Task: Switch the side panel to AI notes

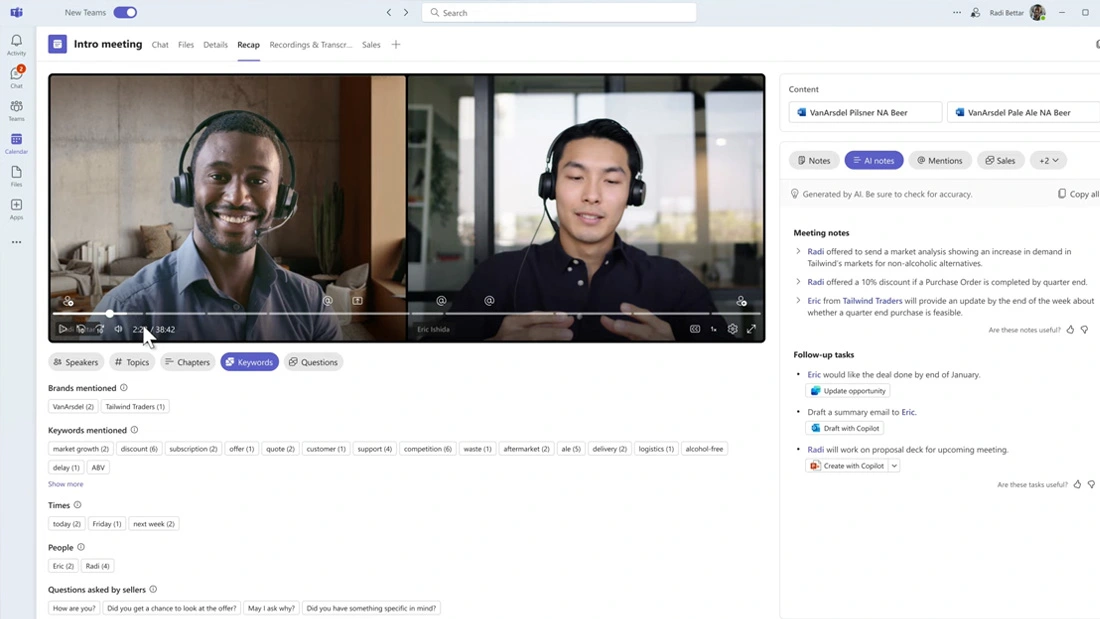Action: (x=873, y=160)
